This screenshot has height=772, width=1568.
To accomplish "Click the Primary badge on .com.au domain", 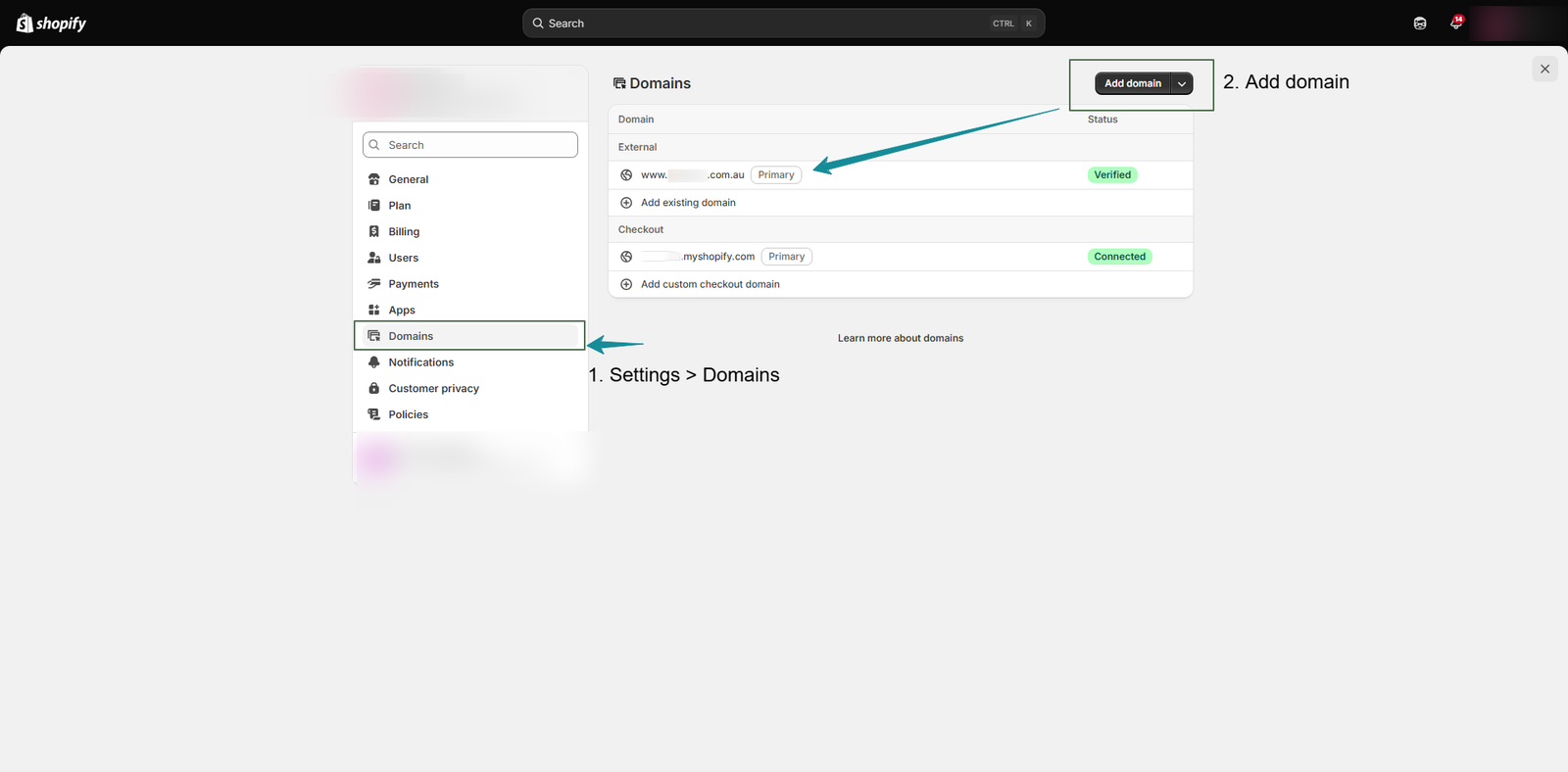I will click(x=776, y=175).
